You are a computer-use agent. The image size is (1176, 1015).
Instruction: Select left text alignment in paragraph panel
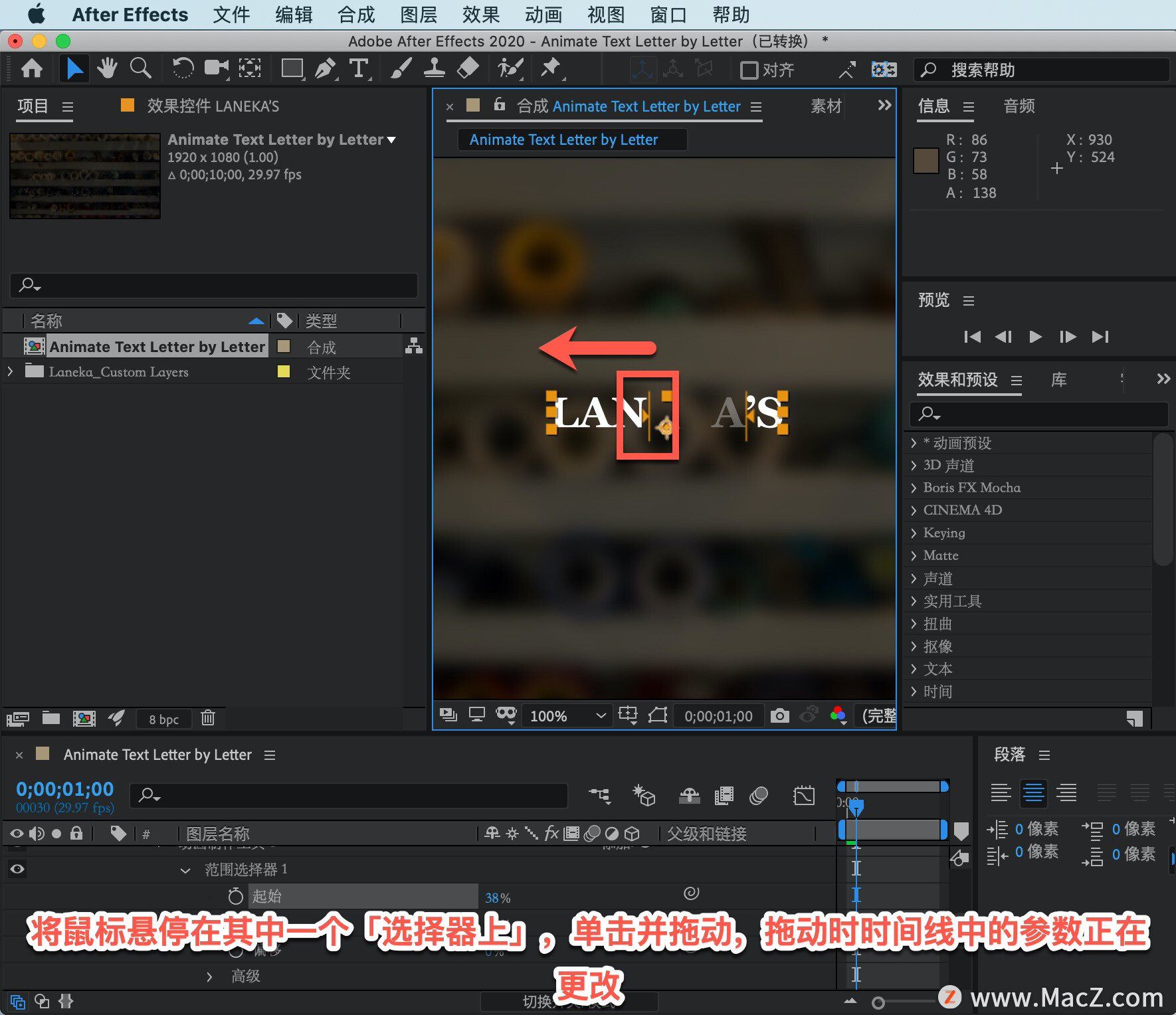click(x=1001, y=792)
